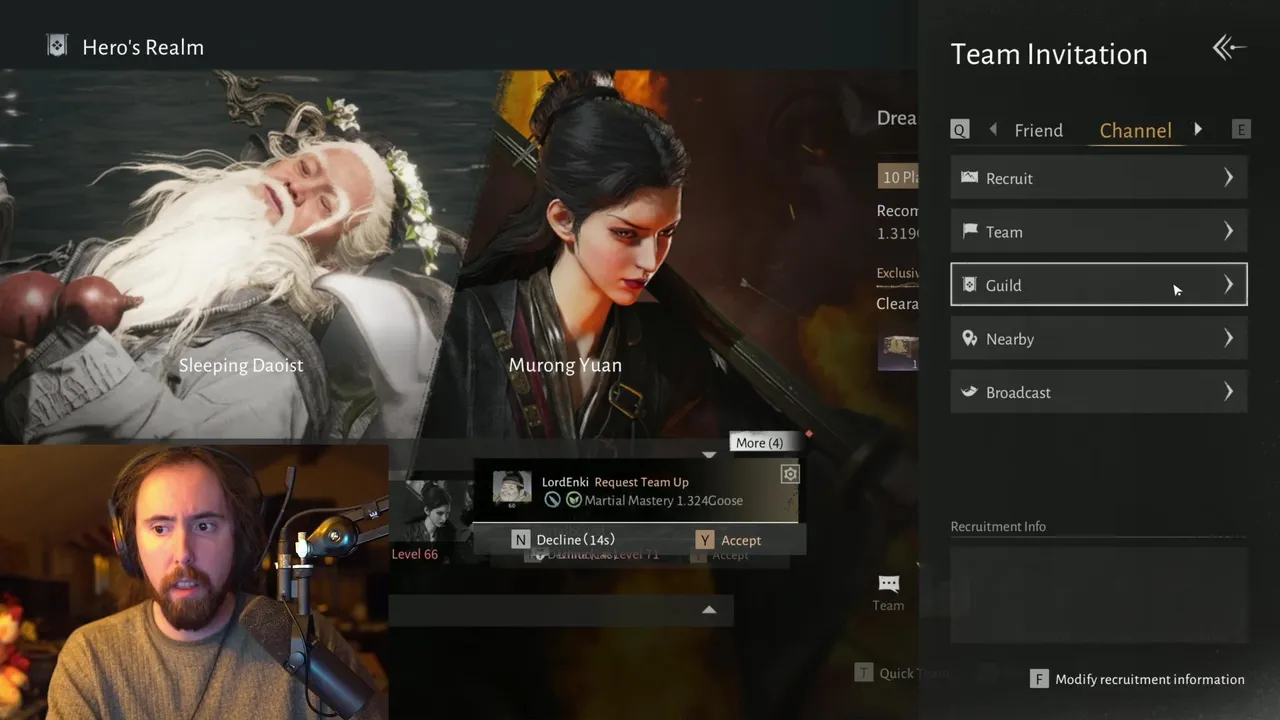1280x720 pixels.
Task: Select the Team channel row
Action: [x=1099, y=231]
